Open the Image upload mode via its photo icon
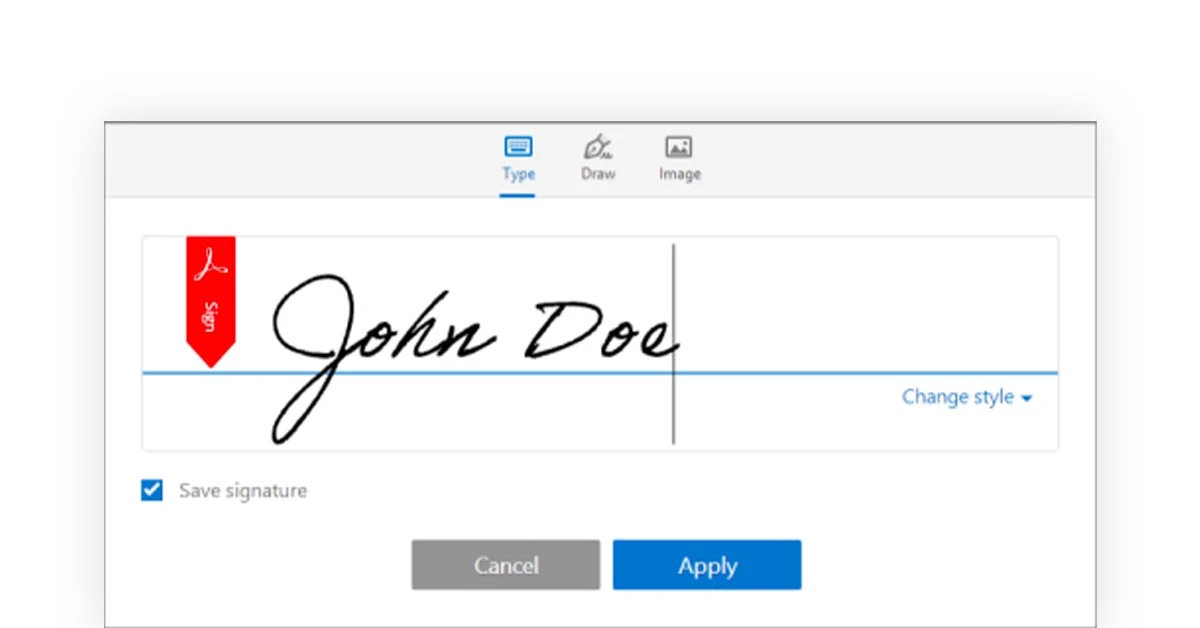The width and height of the screenshot is (1200, 628). tap(679, 146)
